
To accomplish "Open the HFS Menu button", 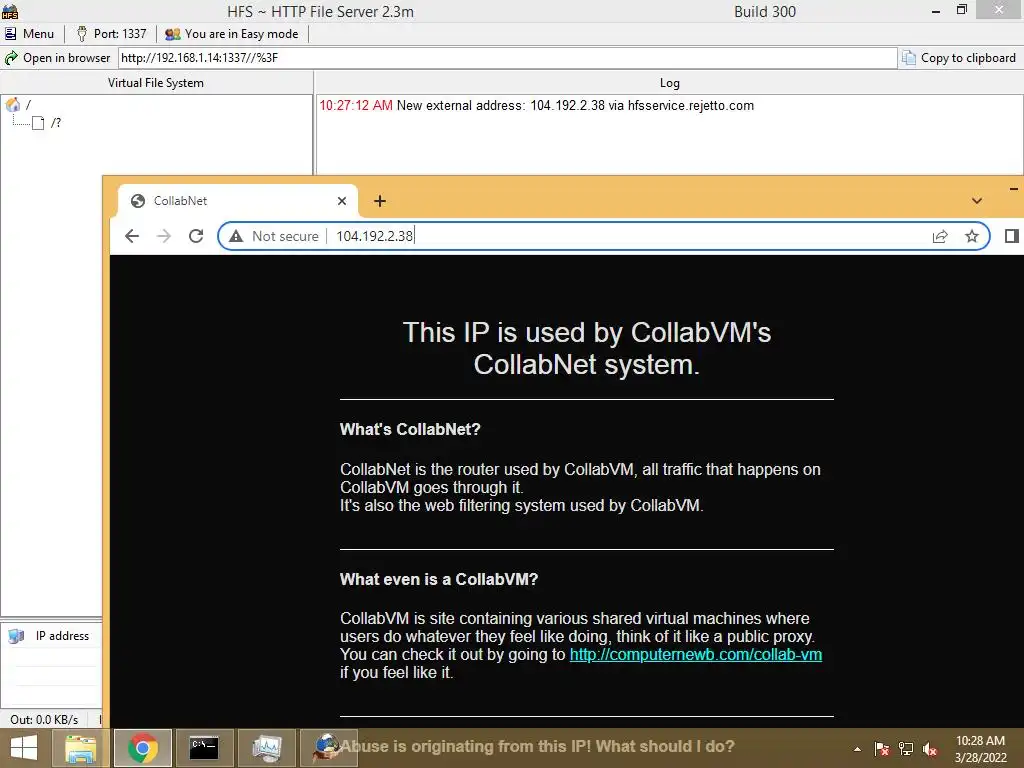I will pyautogui.click(x=30, y=33).
